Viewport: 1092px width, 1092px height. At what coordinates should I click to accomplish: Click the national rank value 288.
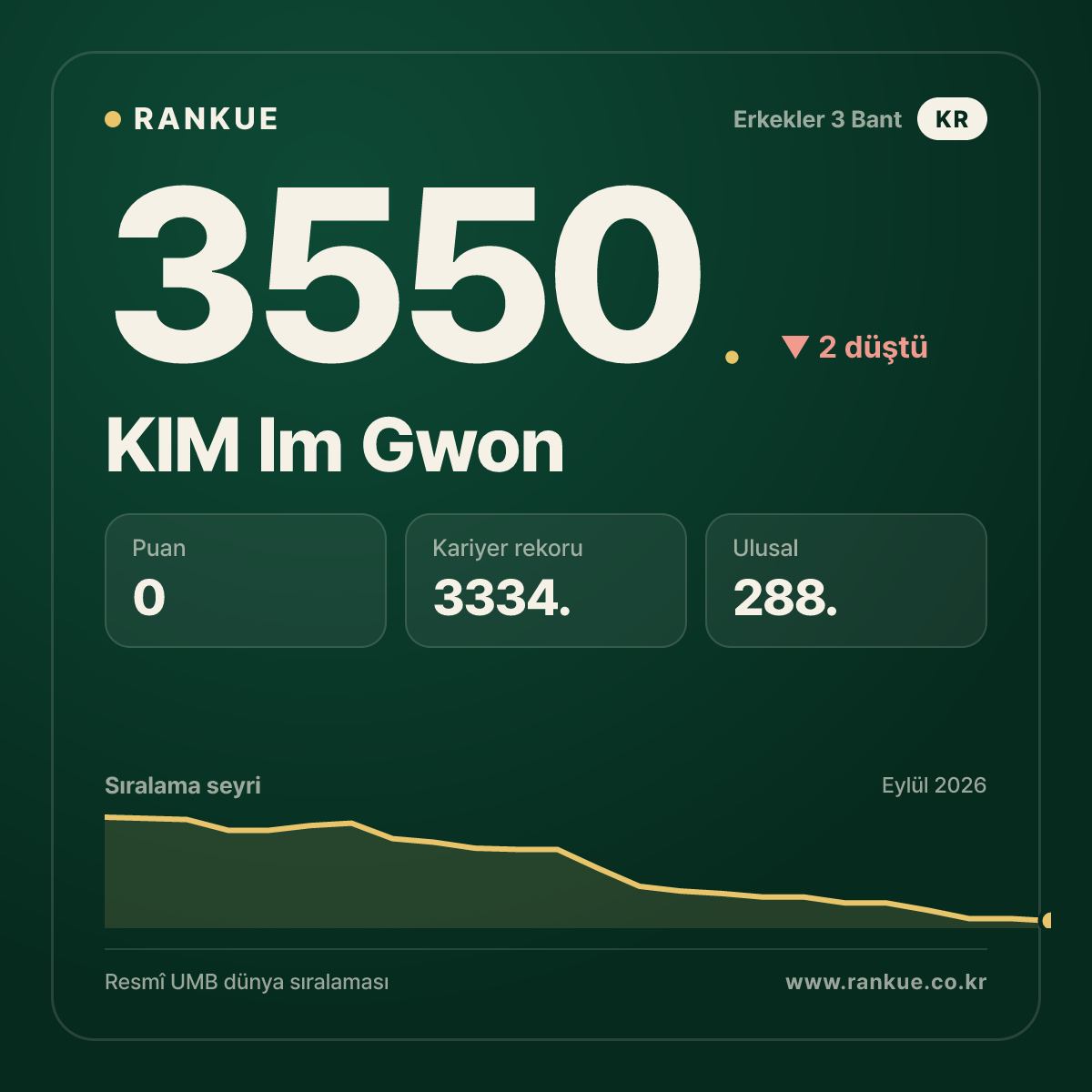tap(785, 598)
